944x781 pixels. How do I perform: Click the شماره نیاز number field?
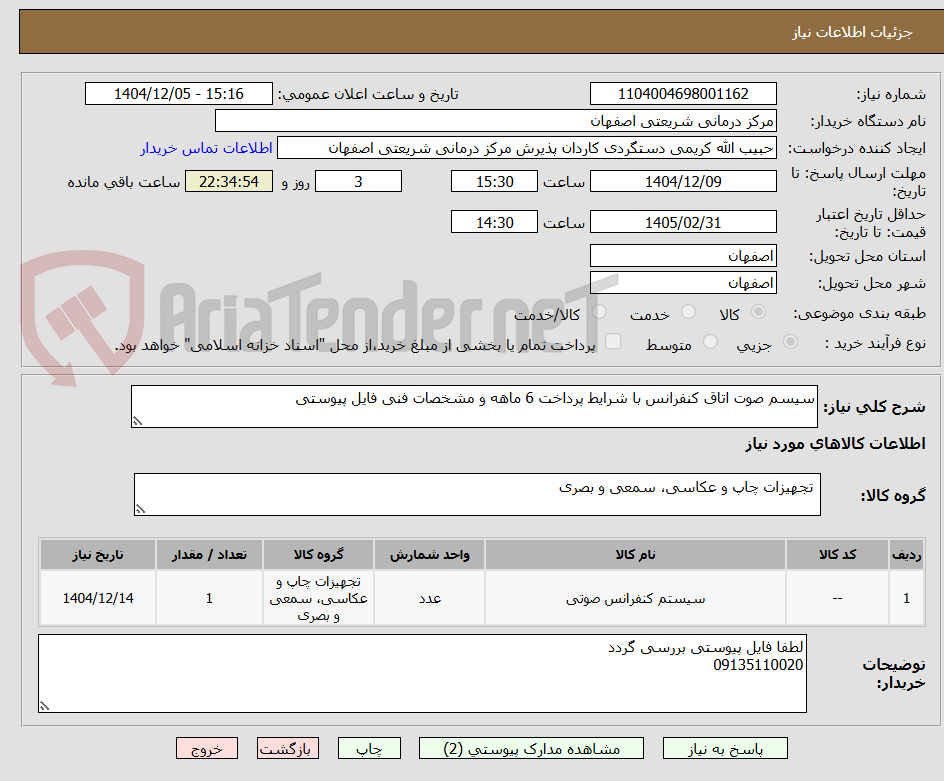[683, 94]
